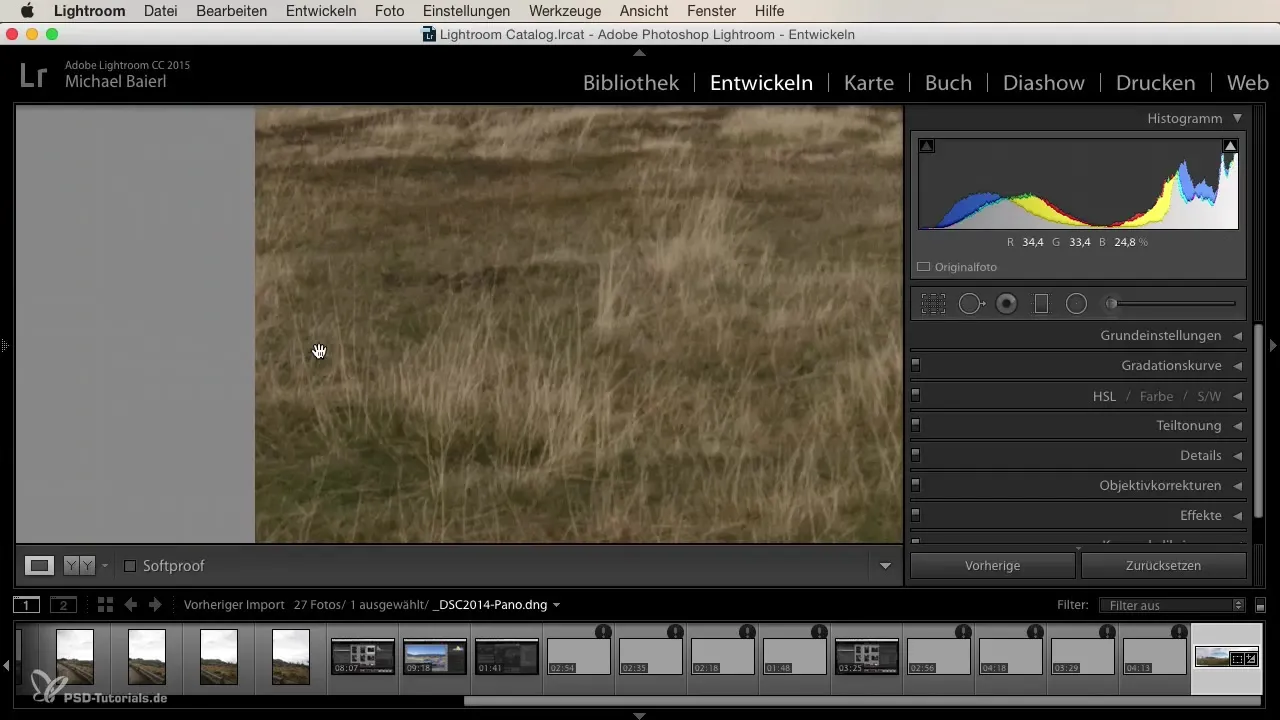Open Grid view icon in filmstrip bar

106,605
